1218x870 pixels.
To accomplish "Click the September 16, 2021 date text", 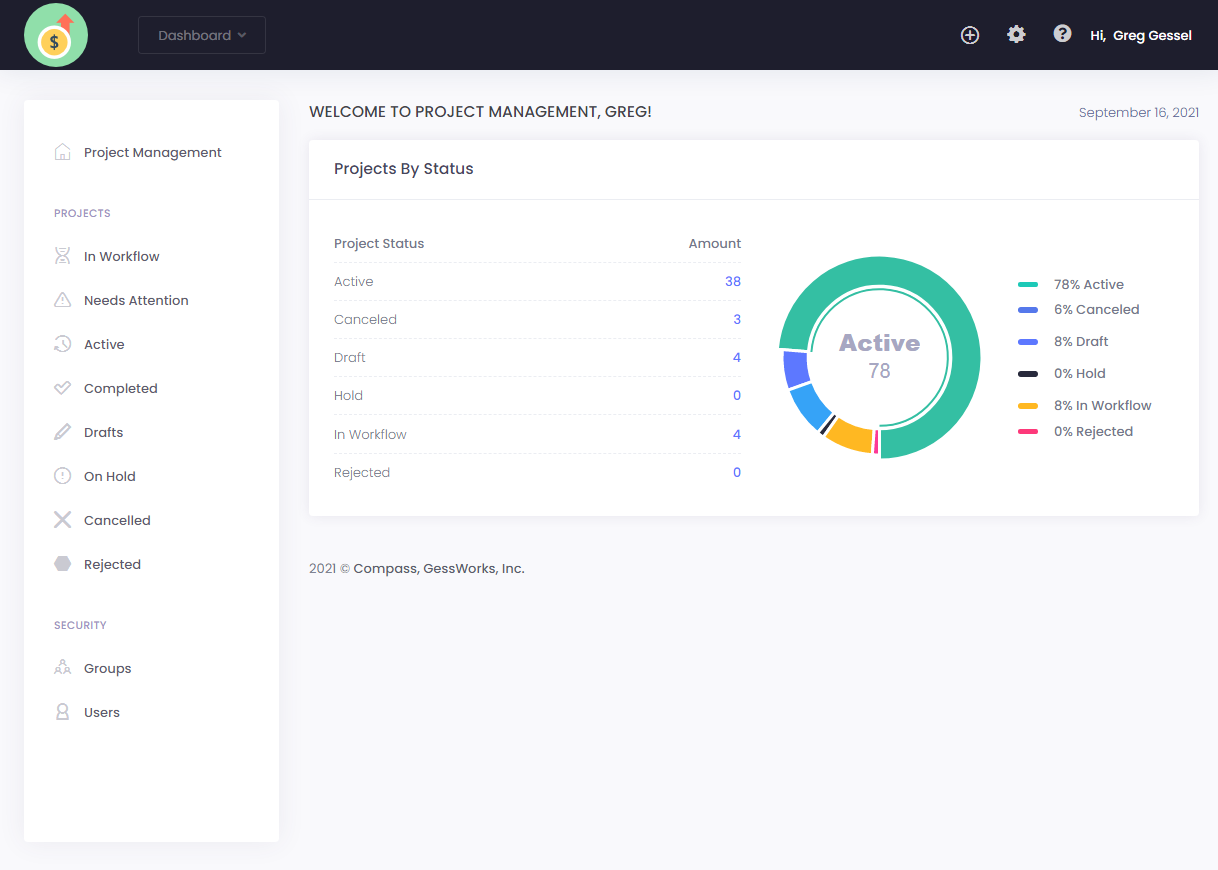I will pos(1139,112).
